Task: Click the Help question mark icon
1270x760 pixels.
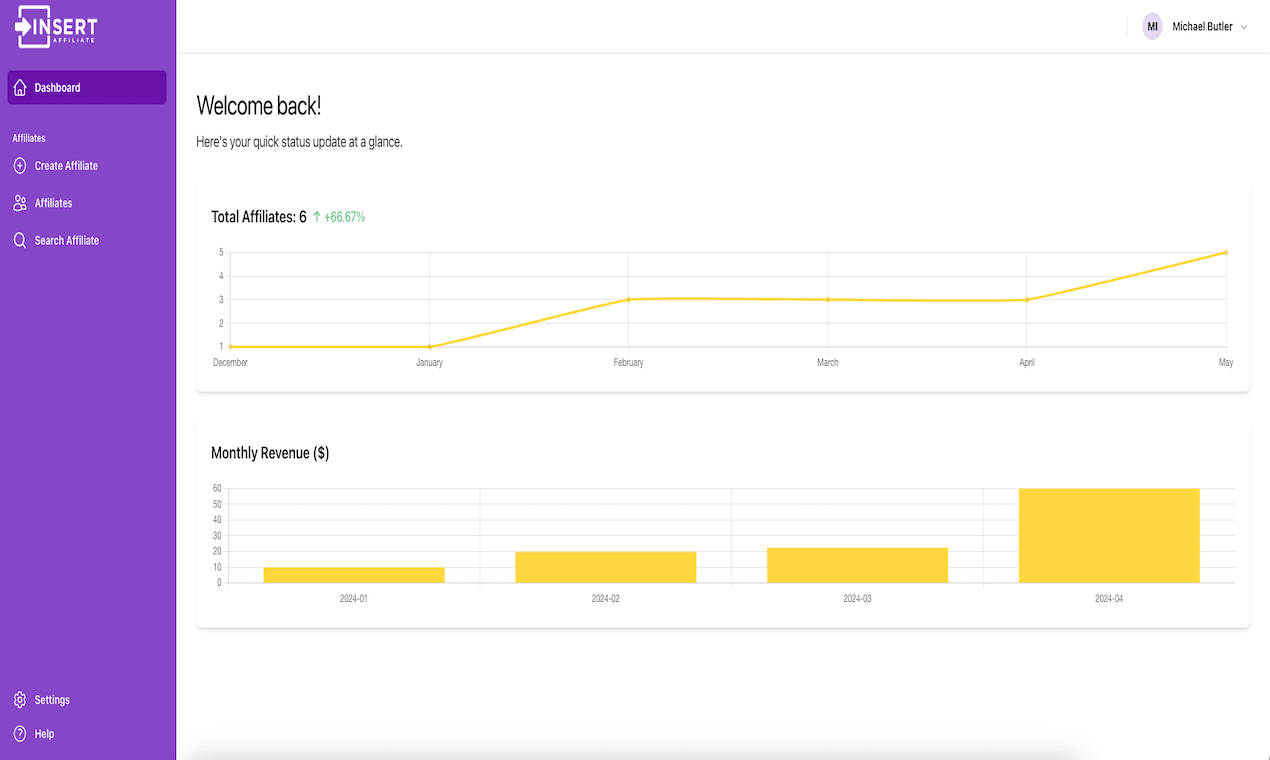Action: coord(20,734)
